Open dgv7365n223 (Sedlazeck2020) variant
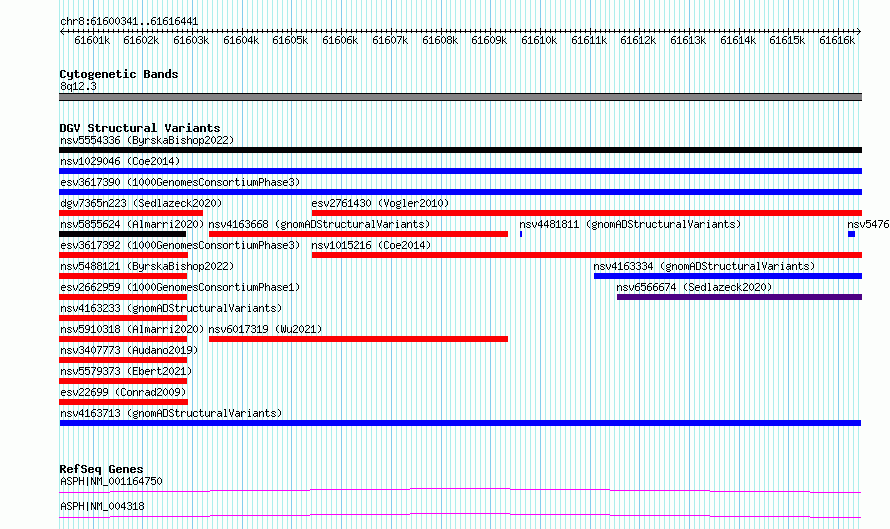Viewport: 890px width, 529px height. click(x=141, y=203)
